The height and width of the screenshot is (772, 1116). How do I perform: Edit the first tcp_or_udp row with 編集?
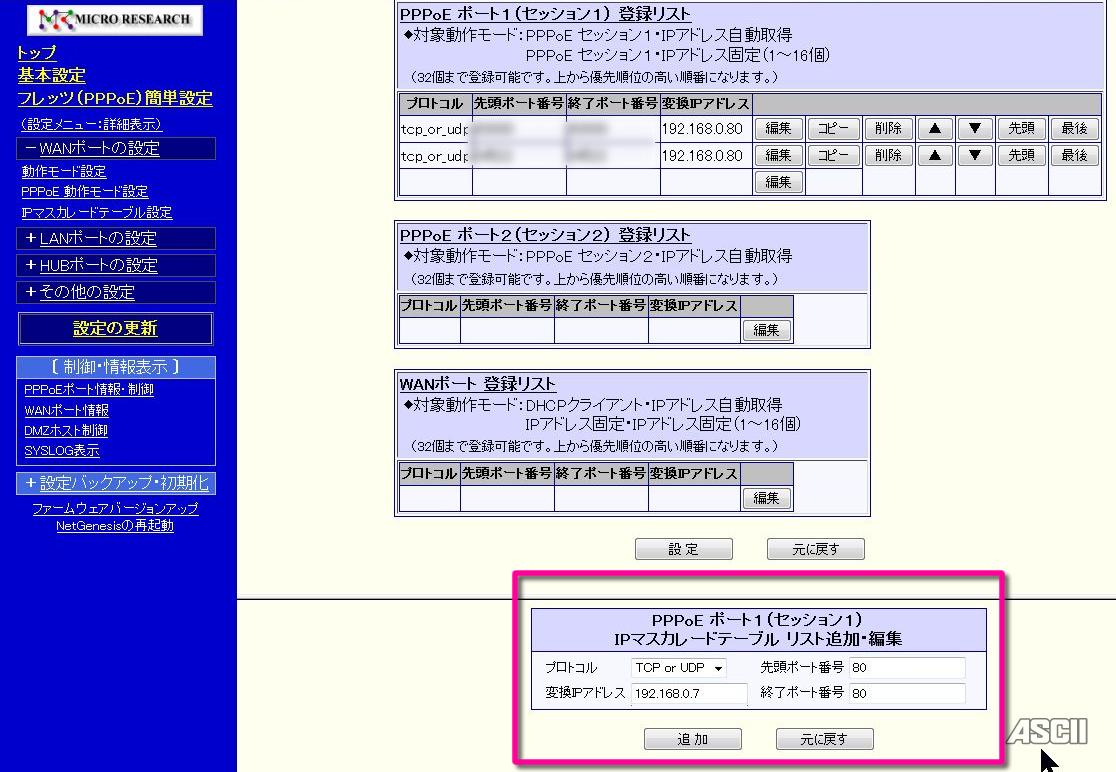[x=779, y=129]
